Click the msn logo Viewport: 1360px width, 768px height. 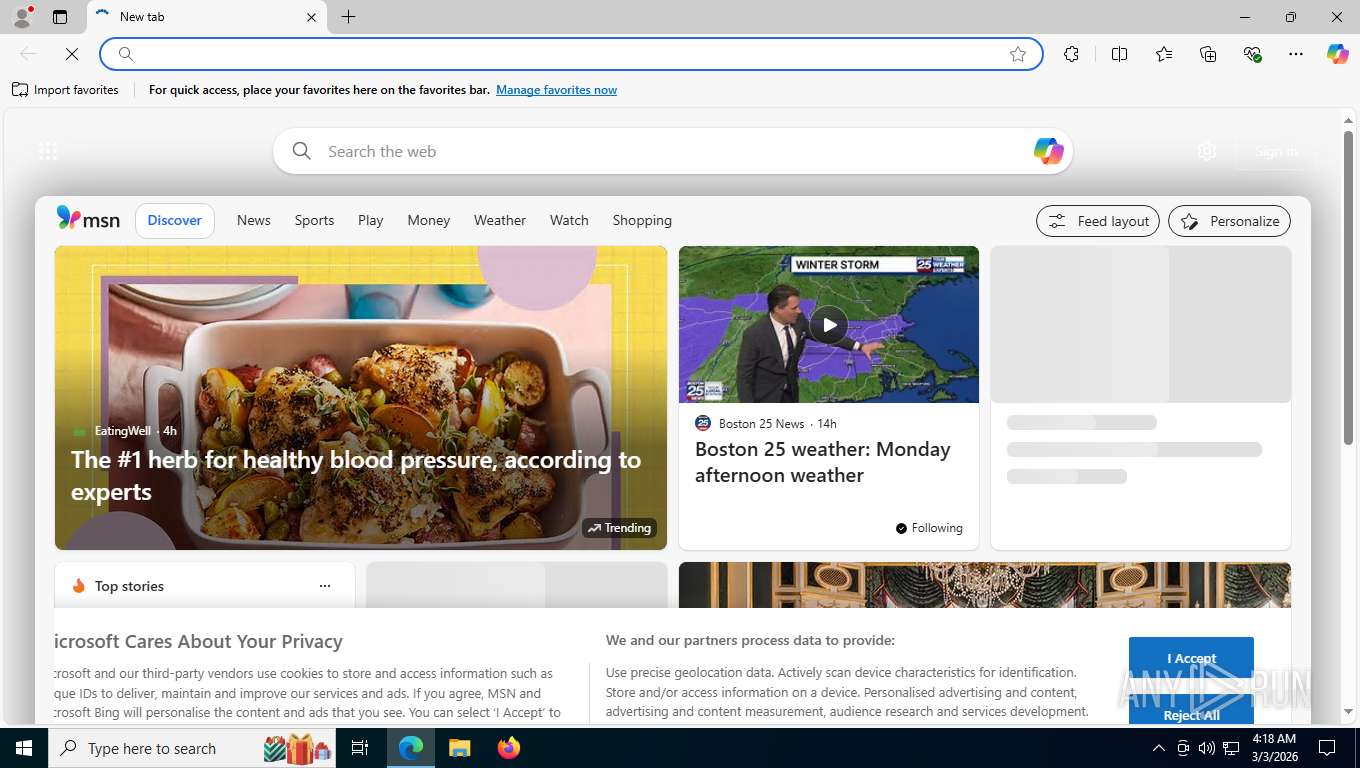pos(88,219)
